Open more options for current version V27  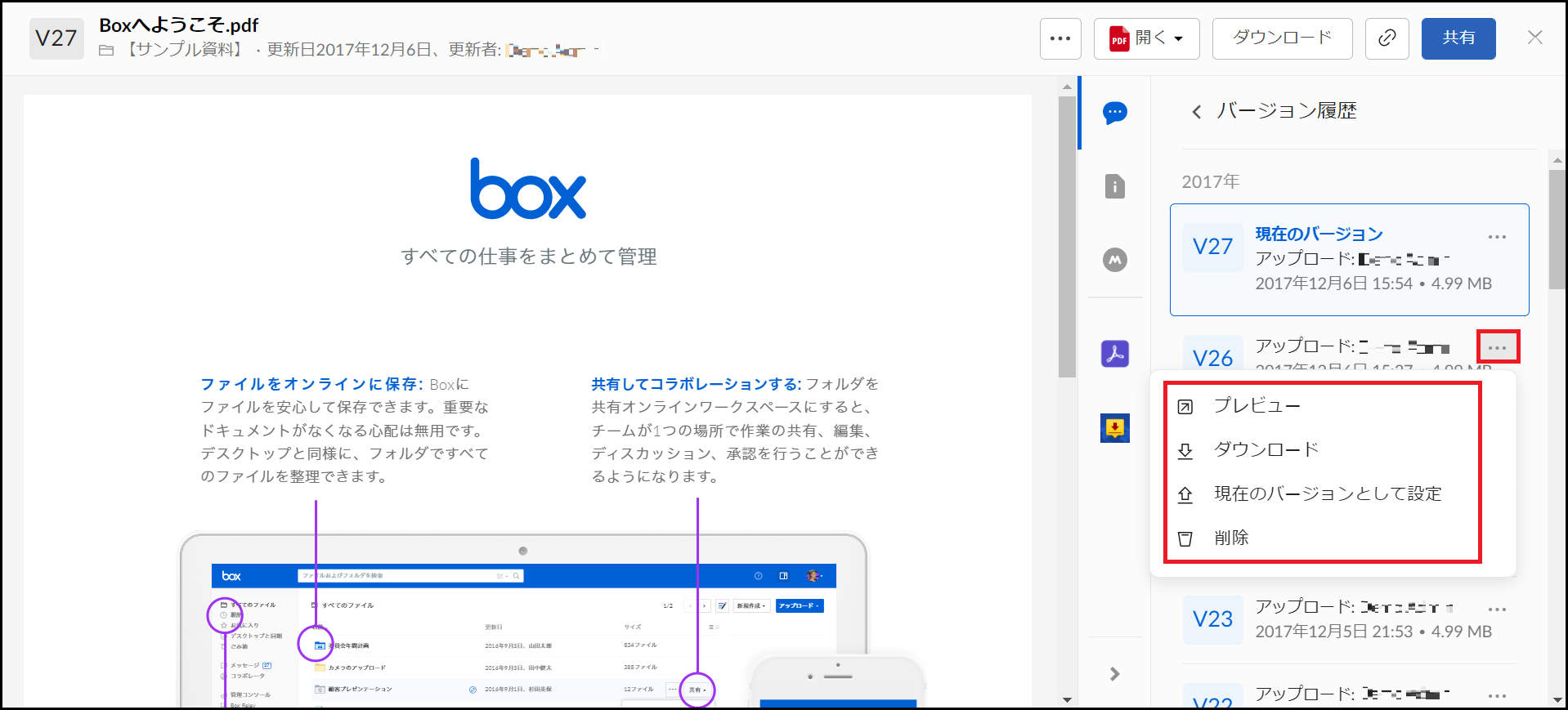(x=1497, y=237)
